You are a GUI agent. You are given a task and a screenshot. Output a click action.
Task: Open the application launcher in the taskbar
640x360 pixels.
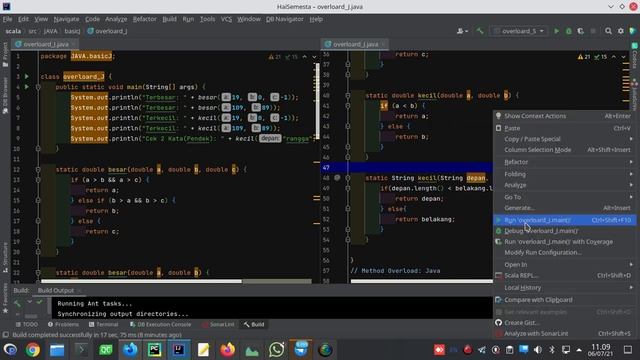pos(10,350)
